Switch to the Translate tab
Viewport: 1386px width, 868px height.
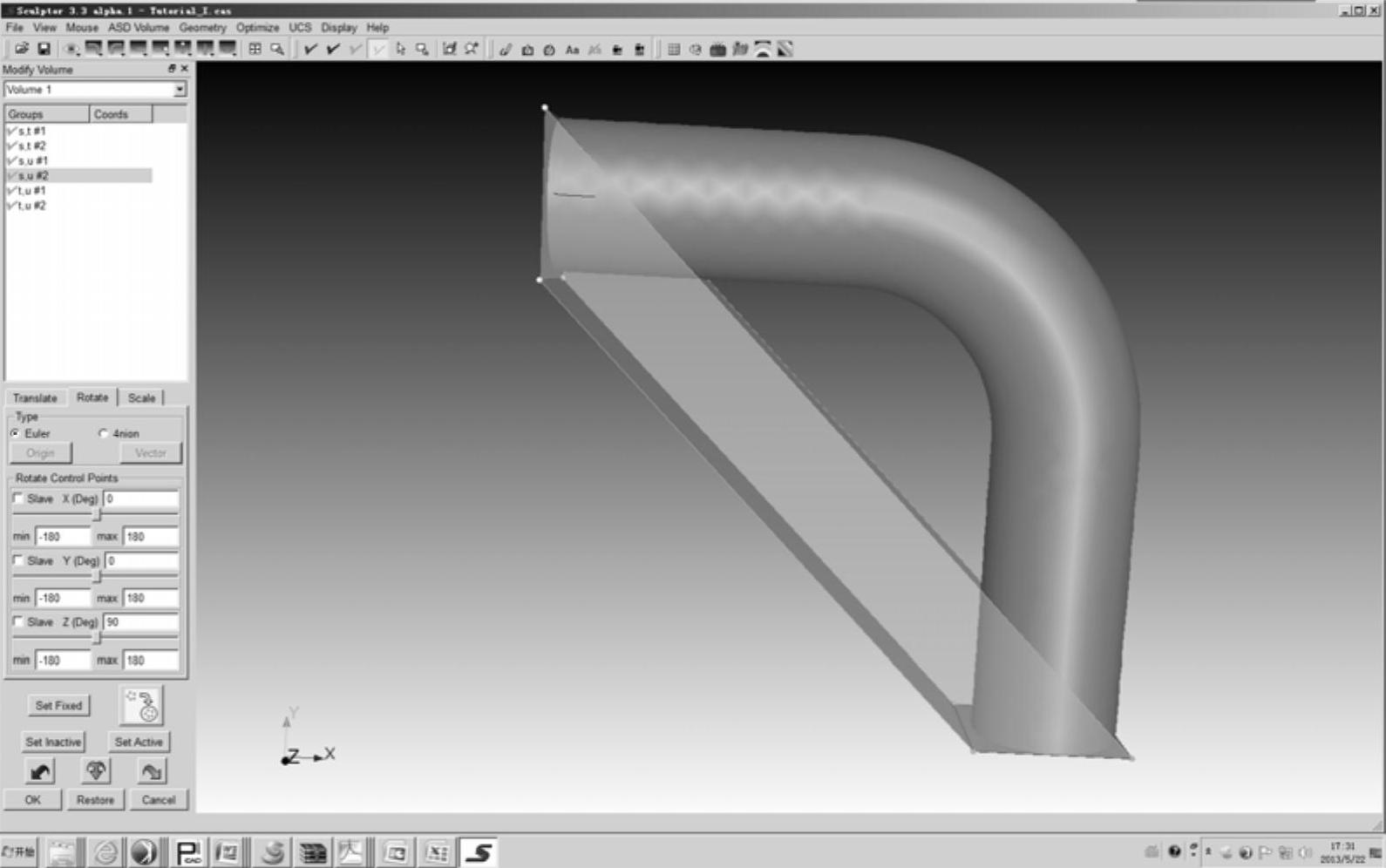35,398
